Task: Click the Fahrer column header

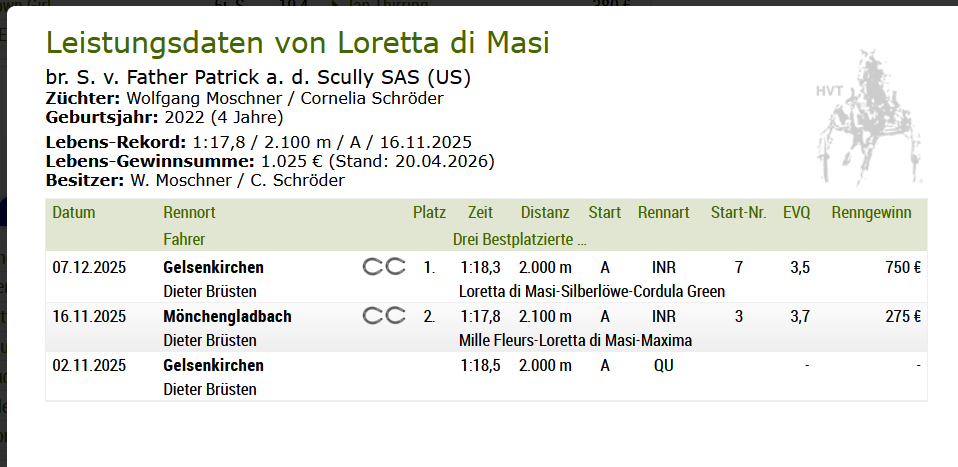Action: point(185,239)
